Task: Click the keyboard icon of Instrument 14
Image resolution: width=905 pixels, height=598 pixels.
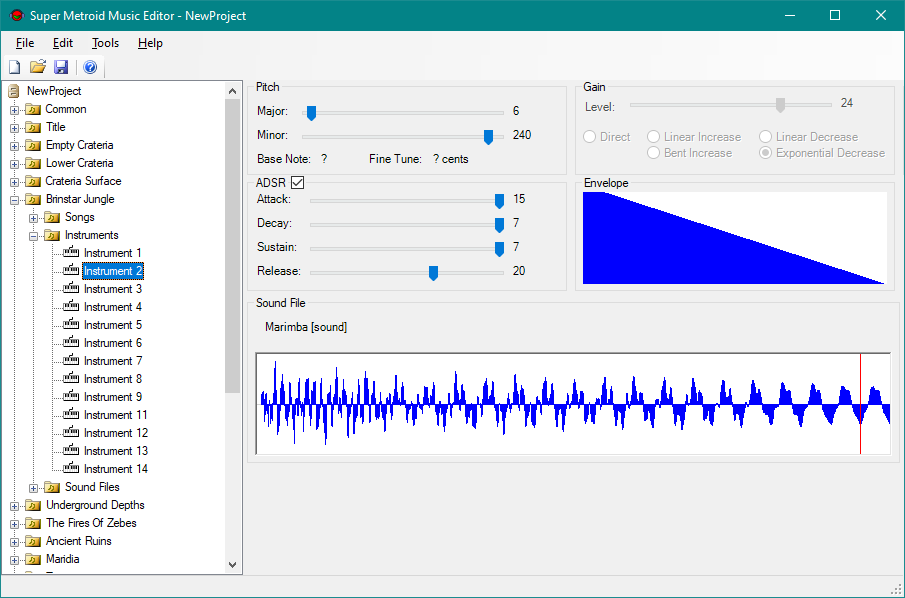Action: 71,468
